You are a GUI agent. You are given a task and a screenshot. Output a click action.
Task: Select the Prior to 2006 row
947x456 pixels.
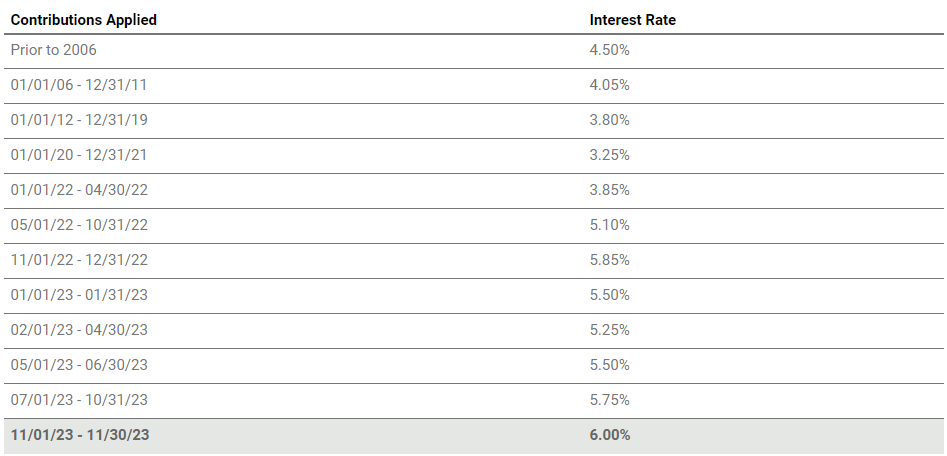click(474, 51)
